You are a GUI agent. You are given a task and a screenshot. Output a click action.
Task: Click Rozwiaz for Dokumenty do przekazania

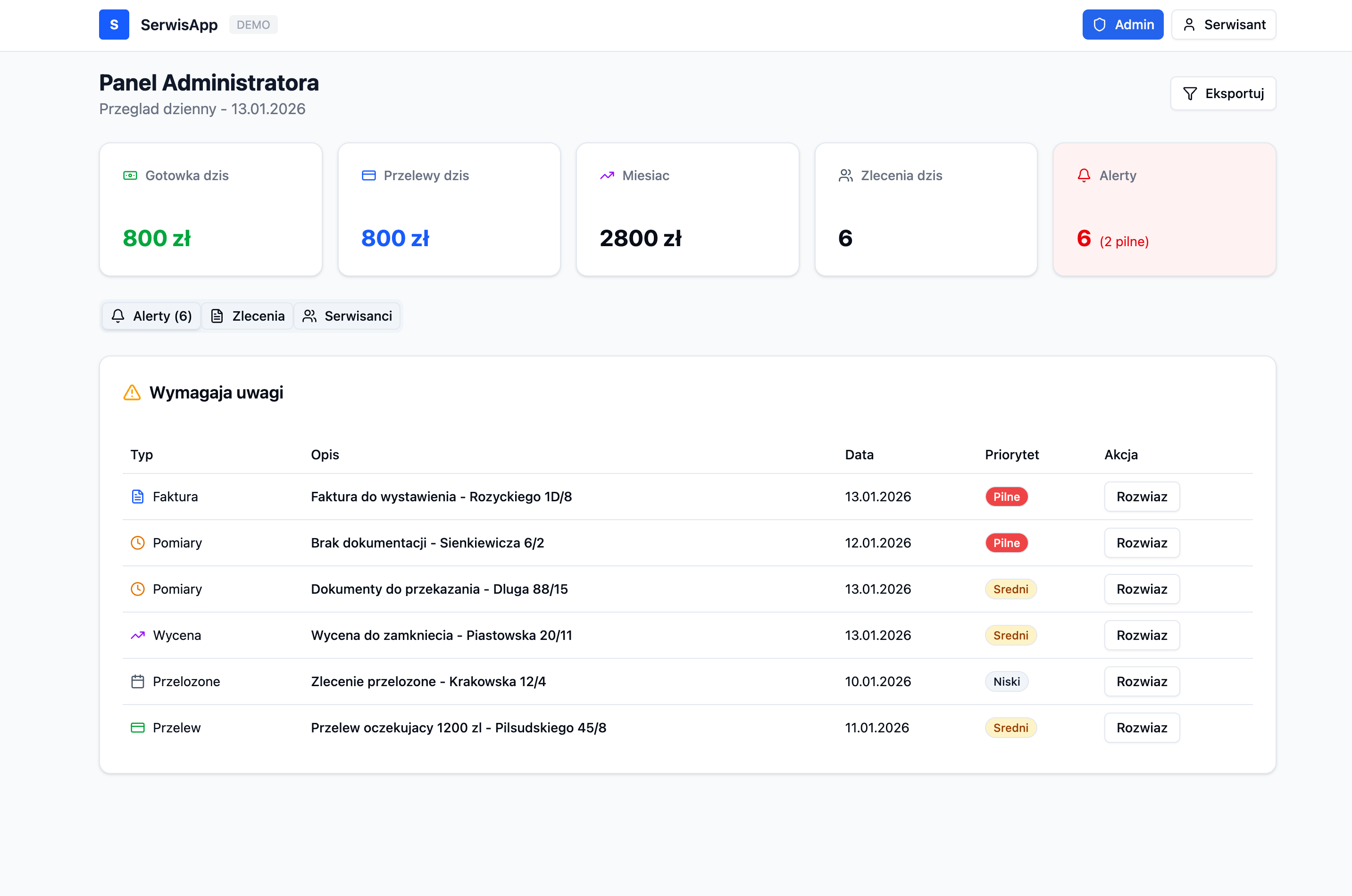point(1142,589)
